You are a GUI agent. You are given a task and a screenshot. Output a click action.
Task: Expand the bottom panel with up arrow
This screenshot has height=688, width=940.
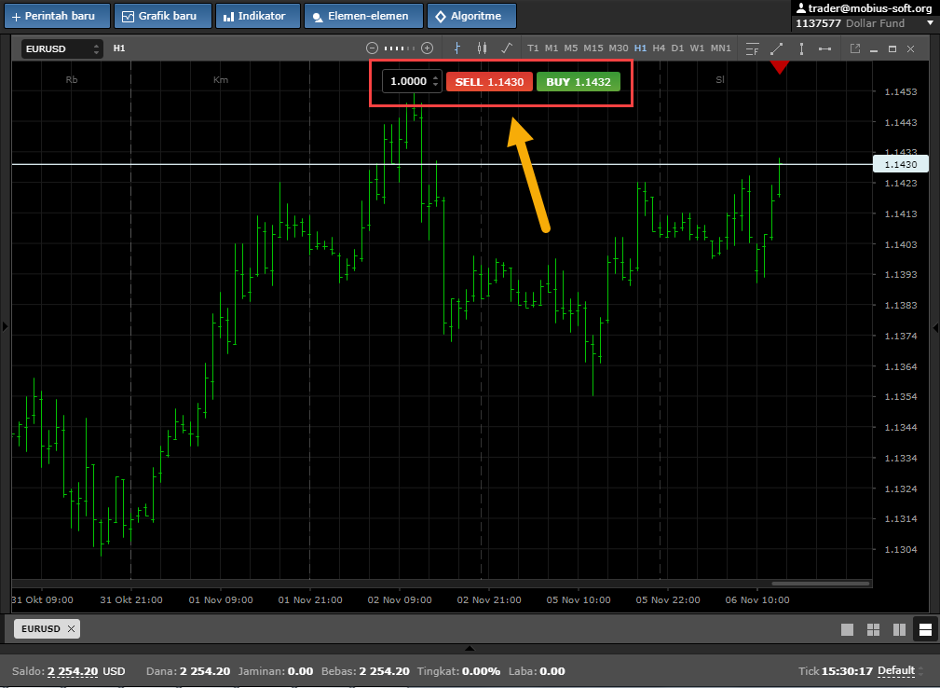click(x=469, y=648)
